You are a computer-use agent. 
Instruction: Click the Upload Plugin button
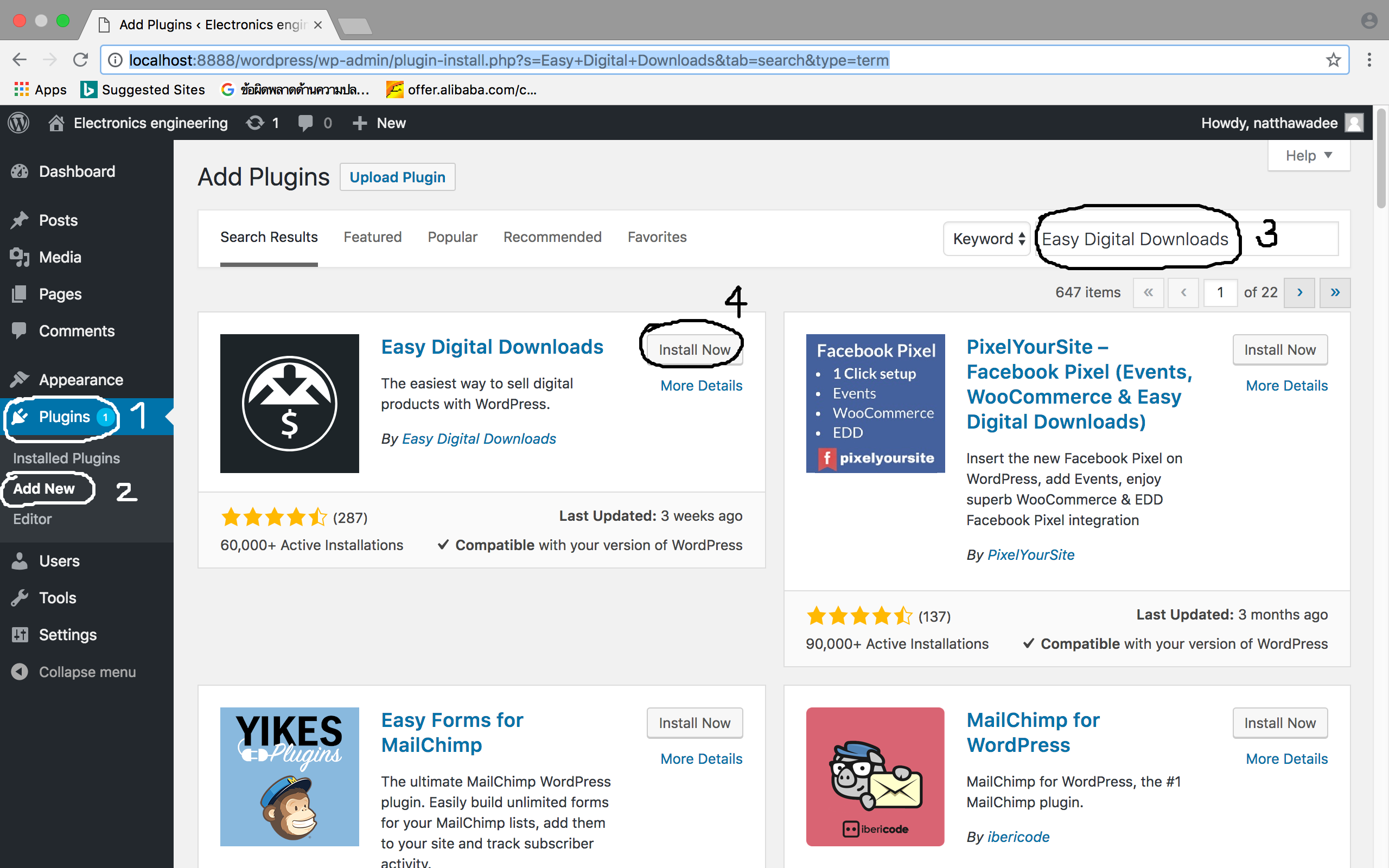click(x=397, y=177)
